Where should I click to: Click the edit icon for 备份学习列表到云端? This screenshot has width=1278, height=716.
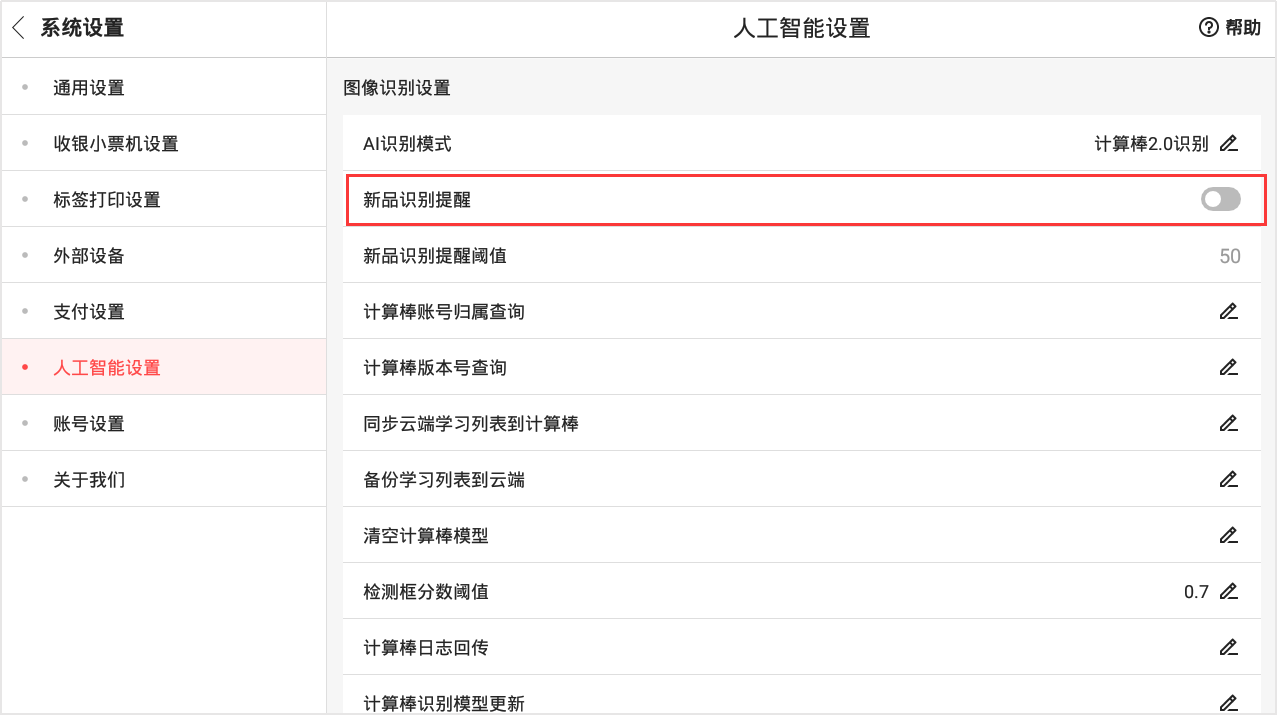pos(1229,479)
